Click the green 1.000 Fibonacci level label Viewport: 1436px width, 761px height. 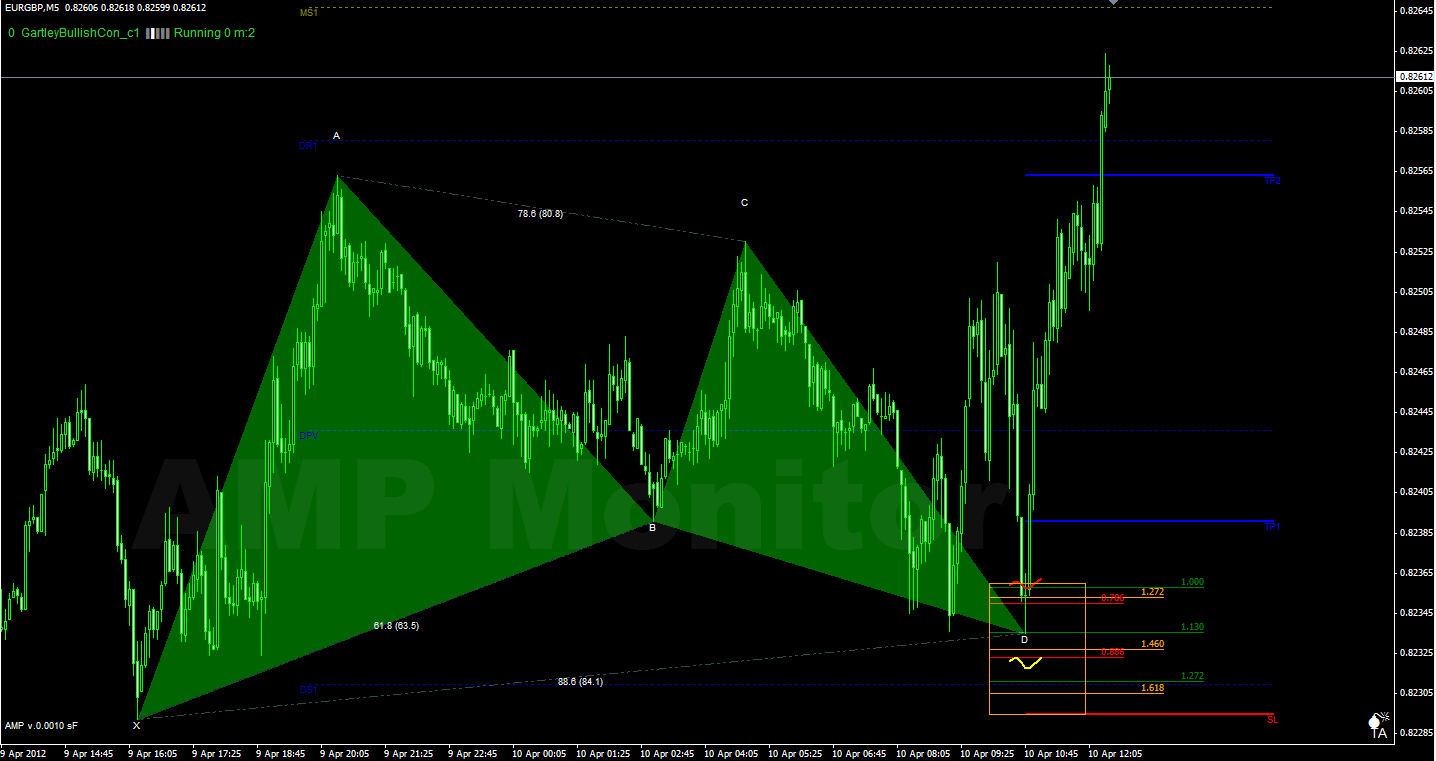click(x=1192, y=582)
